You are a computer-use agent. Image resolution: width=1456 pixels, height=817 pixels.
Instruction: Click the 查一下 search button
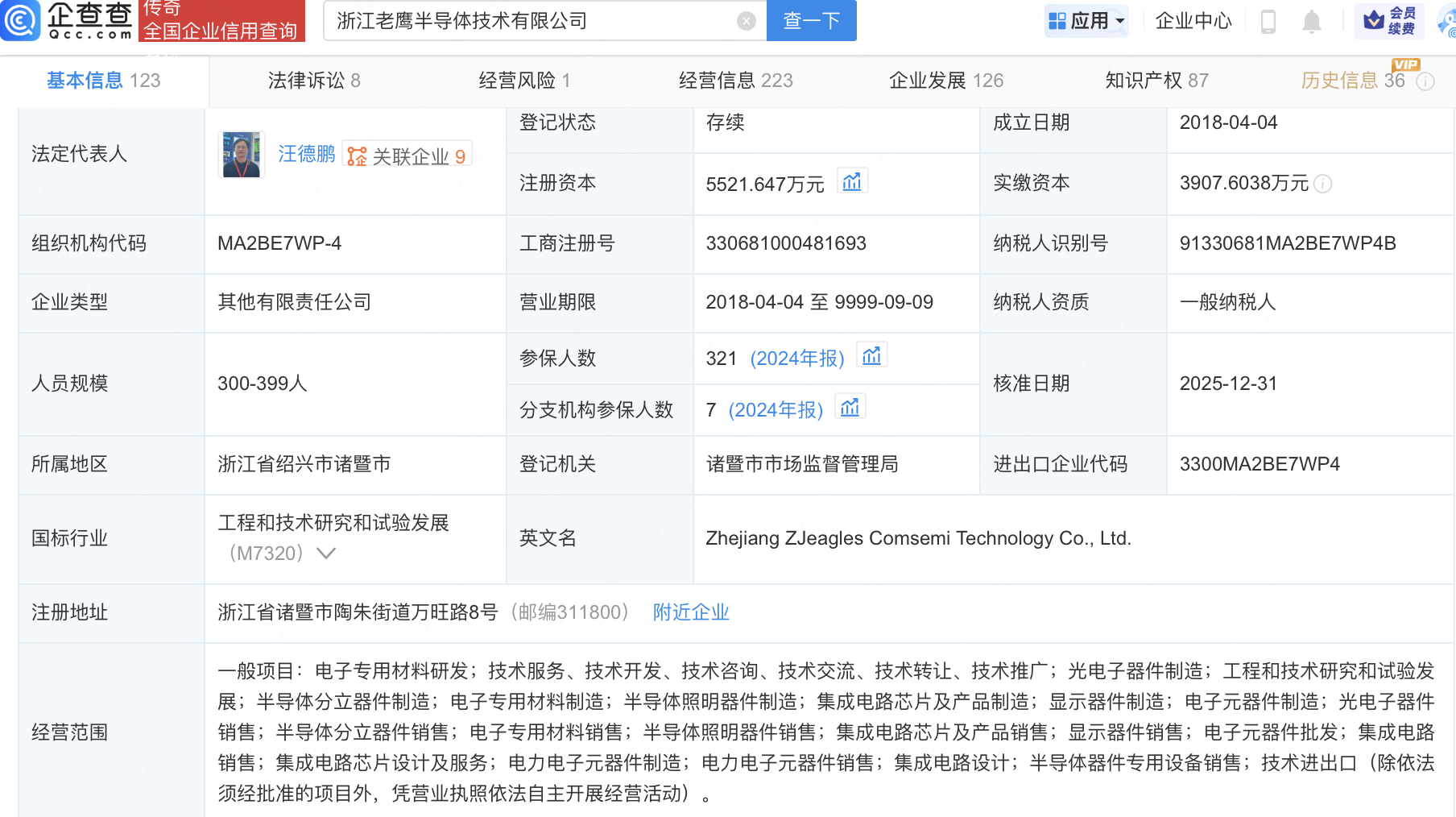point(811,21)
